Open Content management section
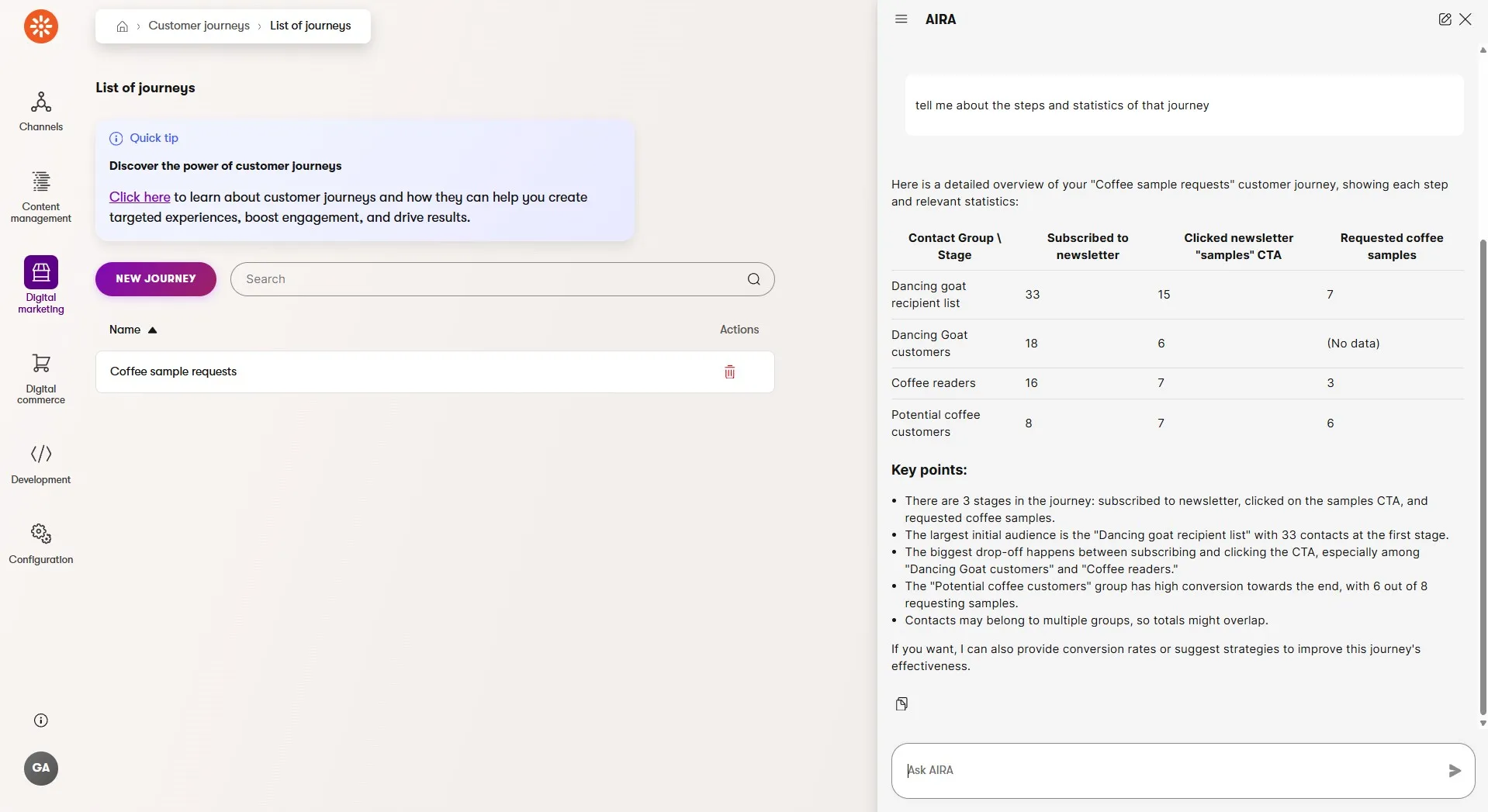The width and height of the screenshot is (1488, 812). pyautogui.click(x=41, y=197)
